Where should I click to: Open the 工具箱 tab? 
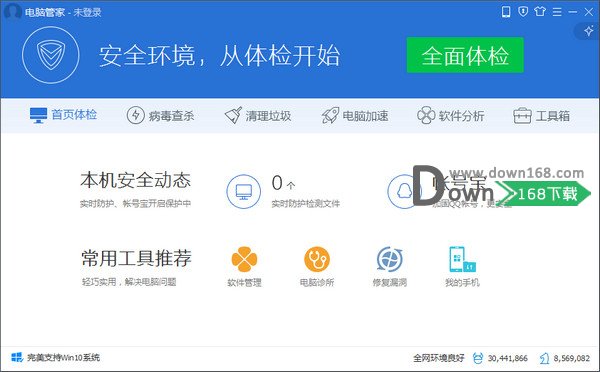pyautogui.click(x=541, y=115)
